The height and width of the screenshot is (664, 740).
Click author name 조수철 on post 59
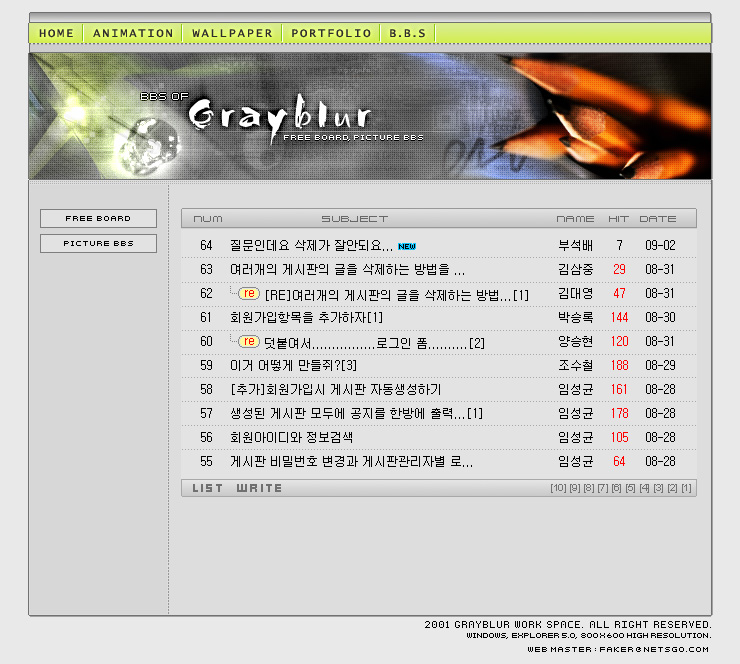click(575, 365)
